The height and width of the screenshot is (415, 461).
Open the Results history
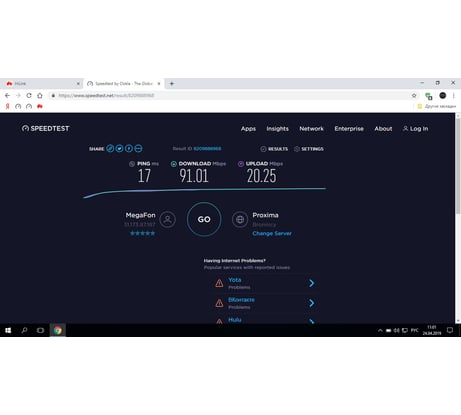click(274, 149)
